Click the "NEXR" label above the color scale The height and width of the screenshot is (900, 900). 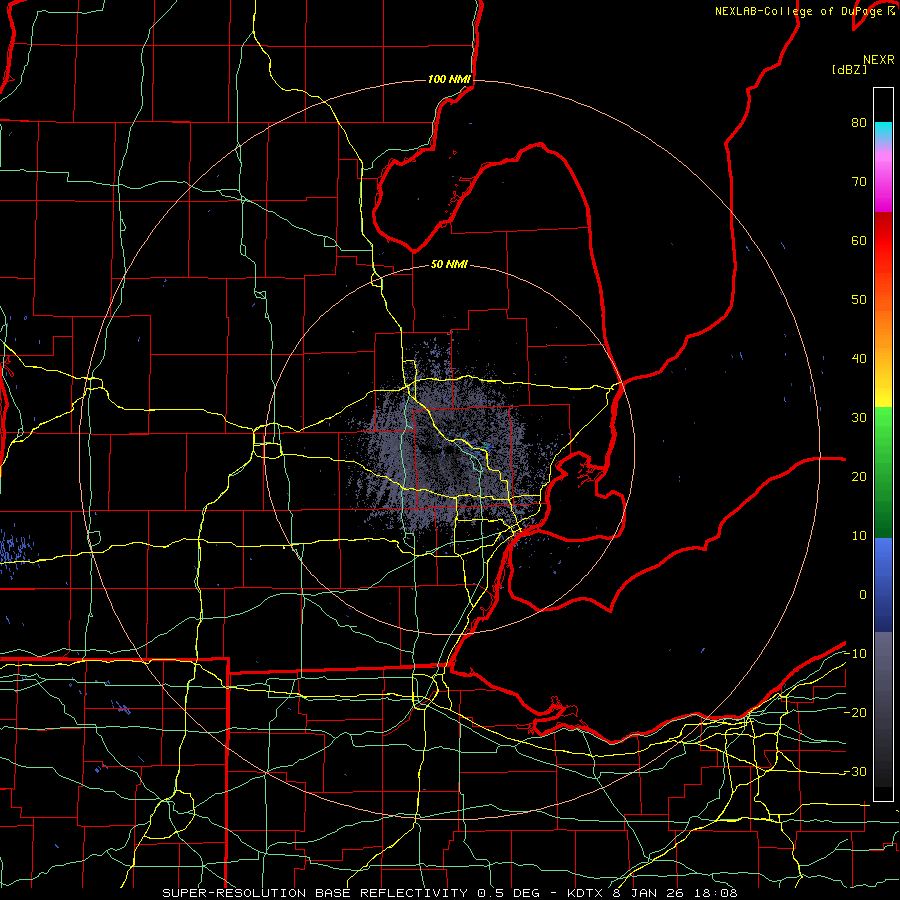[x=879, y=60]
